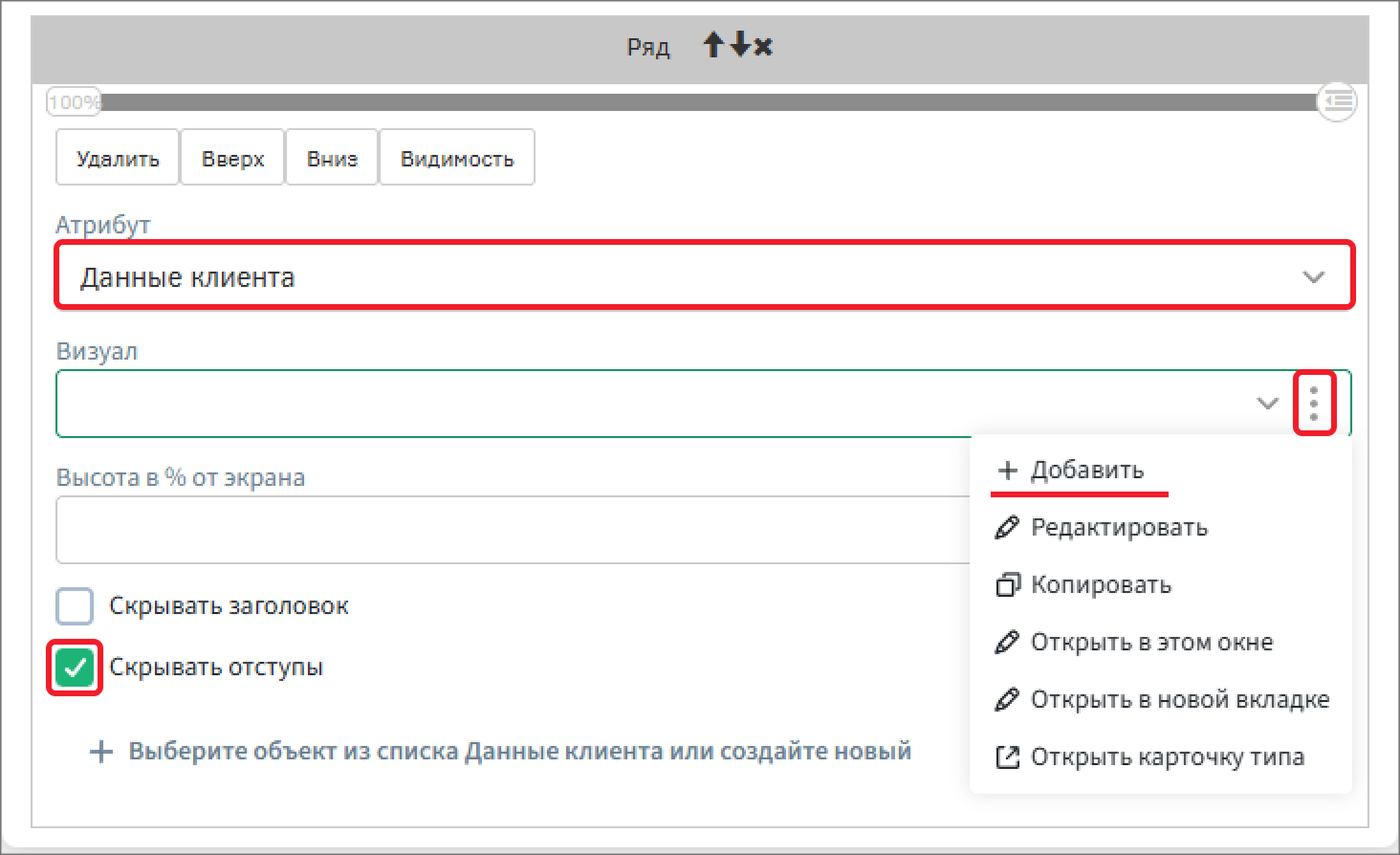Choose 'Добавить' from the context menu
This screenshot has width=1400, height=855.
click(x=1086, y=471)
